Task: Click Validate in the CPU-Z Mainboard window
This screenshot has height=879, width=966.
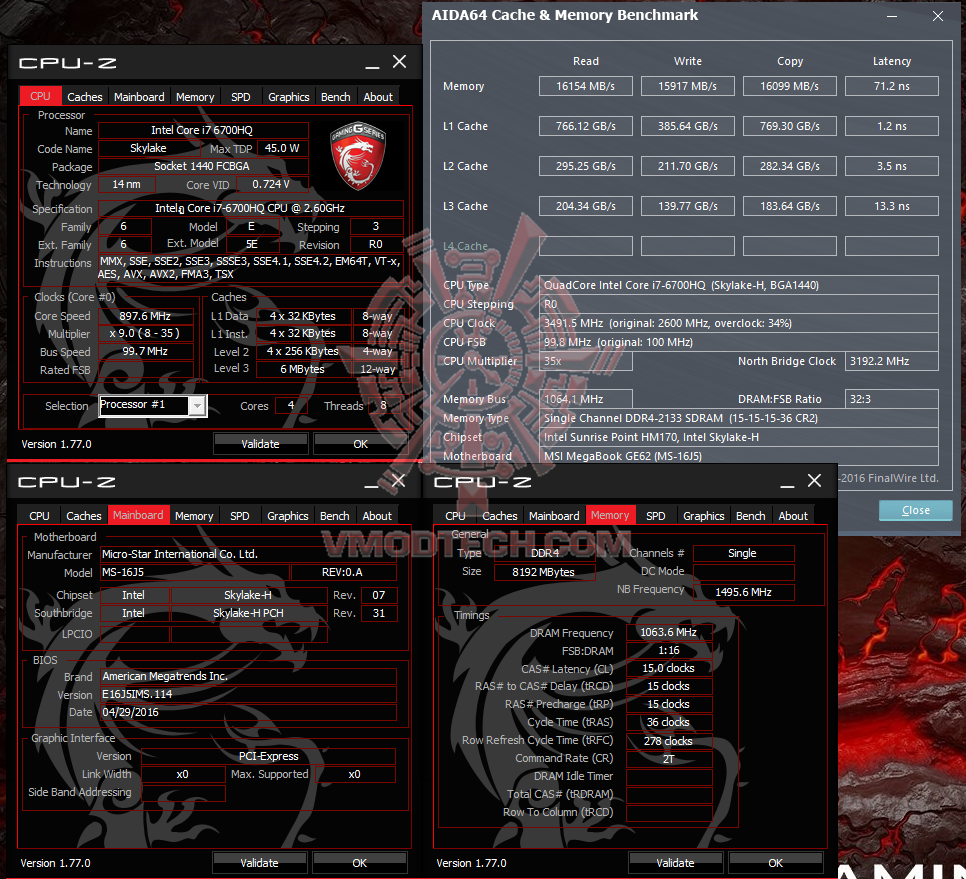Action: pyautogui.click(x=259, y=863)
